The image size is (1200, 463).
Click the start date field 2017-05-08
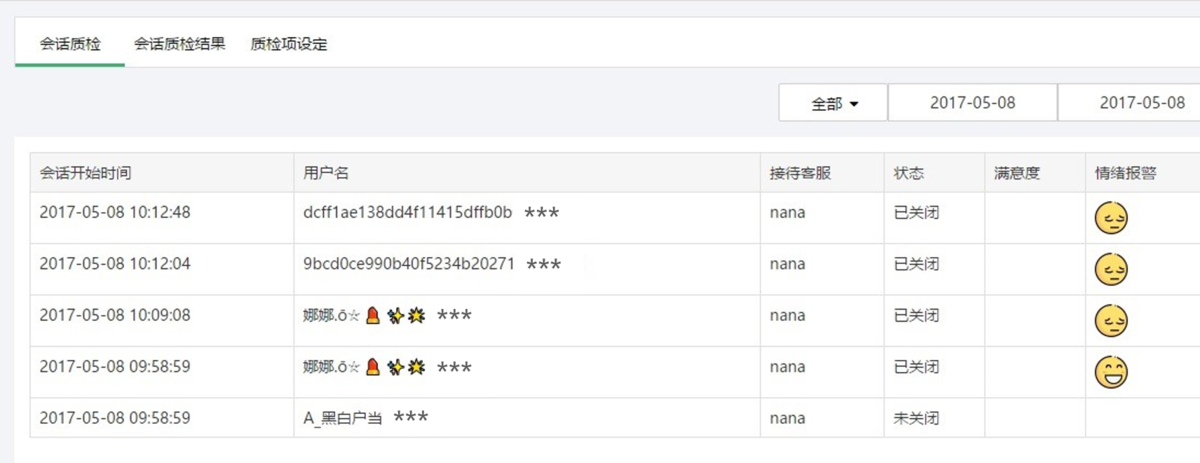tap(973, 102)
